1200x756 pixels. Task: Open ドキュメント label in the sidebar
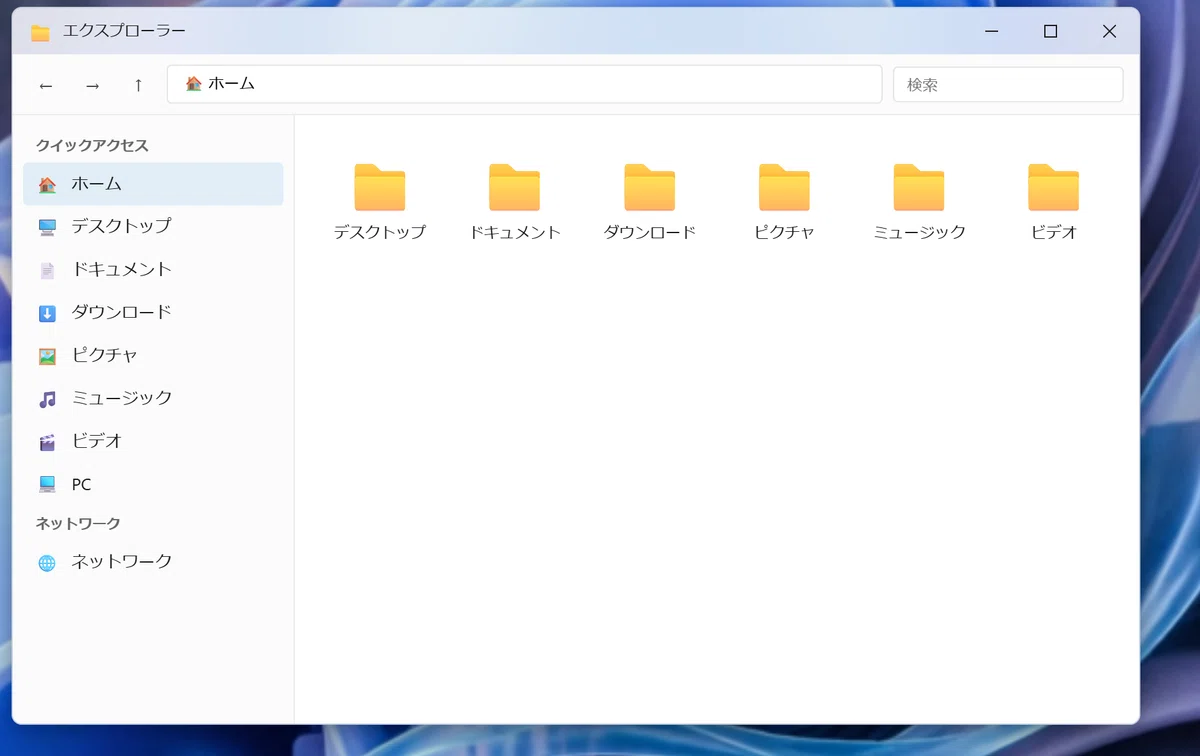coord(121,269)
